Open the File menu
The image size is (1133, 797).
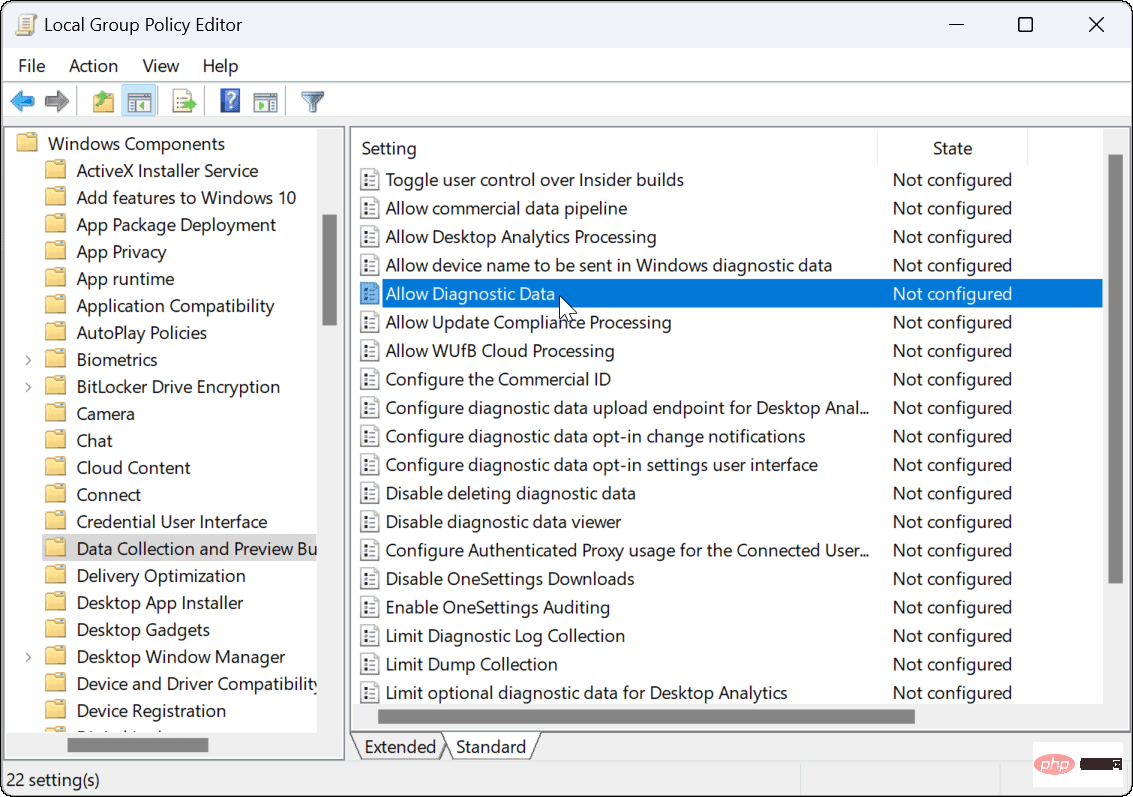[32, 66]
